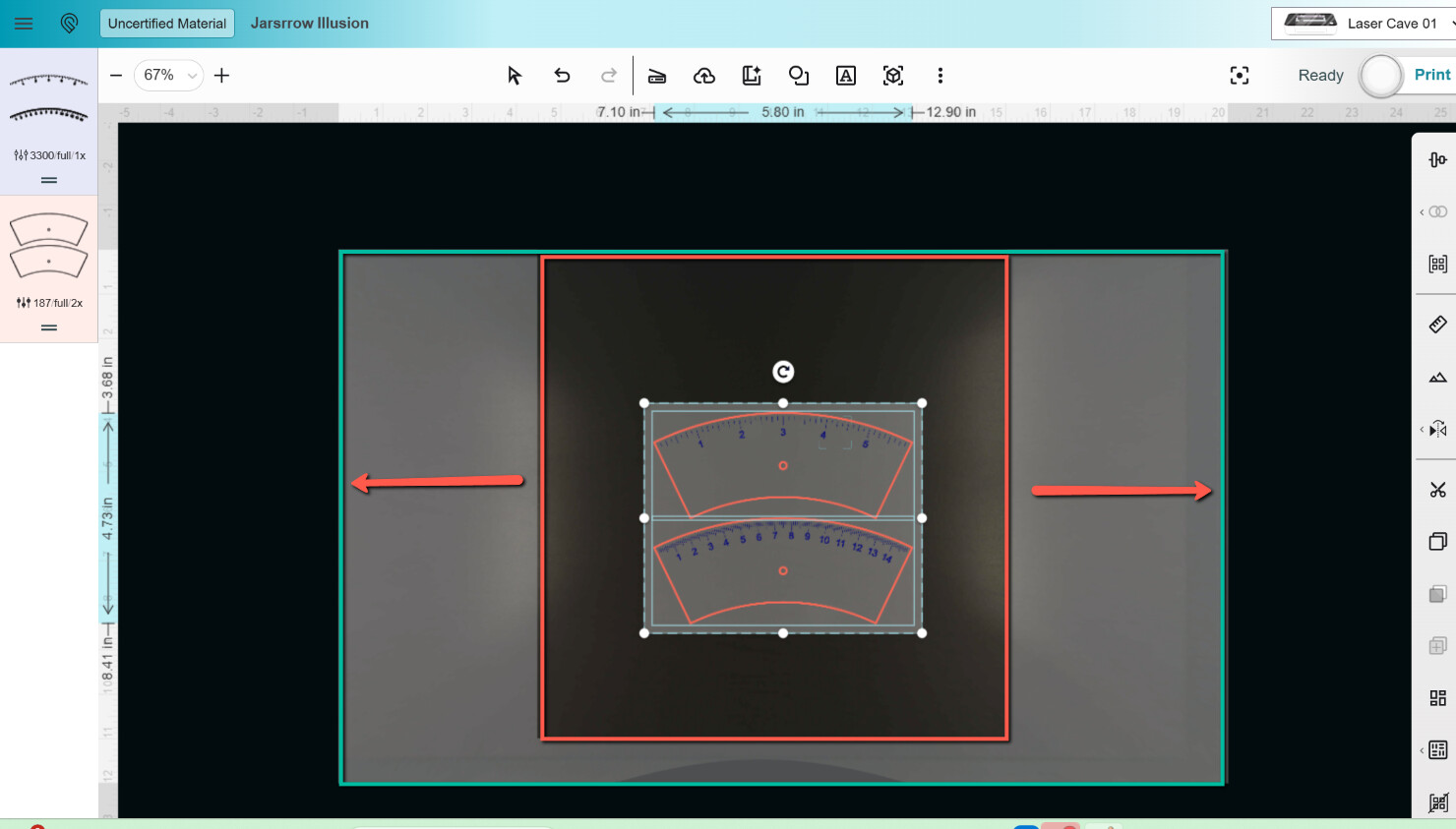This screenshot has height=829, width=1456.
Task: Zoom in with the plus button
Action: point(222,76)
